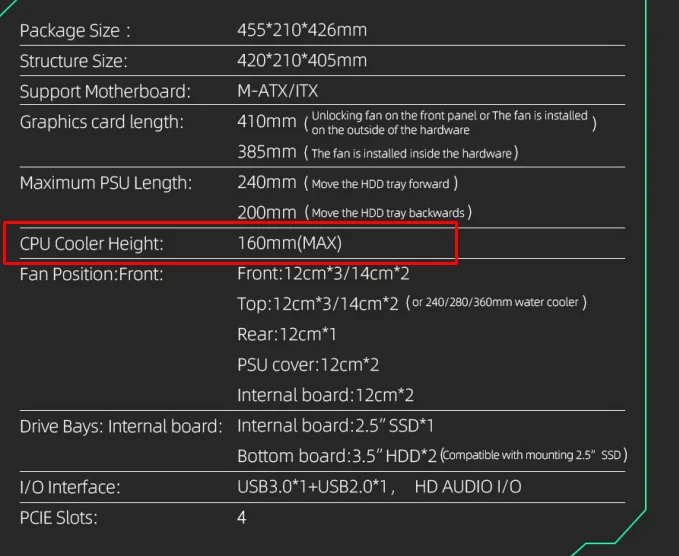Click the M-ATX/ITX value

(277, 92)
